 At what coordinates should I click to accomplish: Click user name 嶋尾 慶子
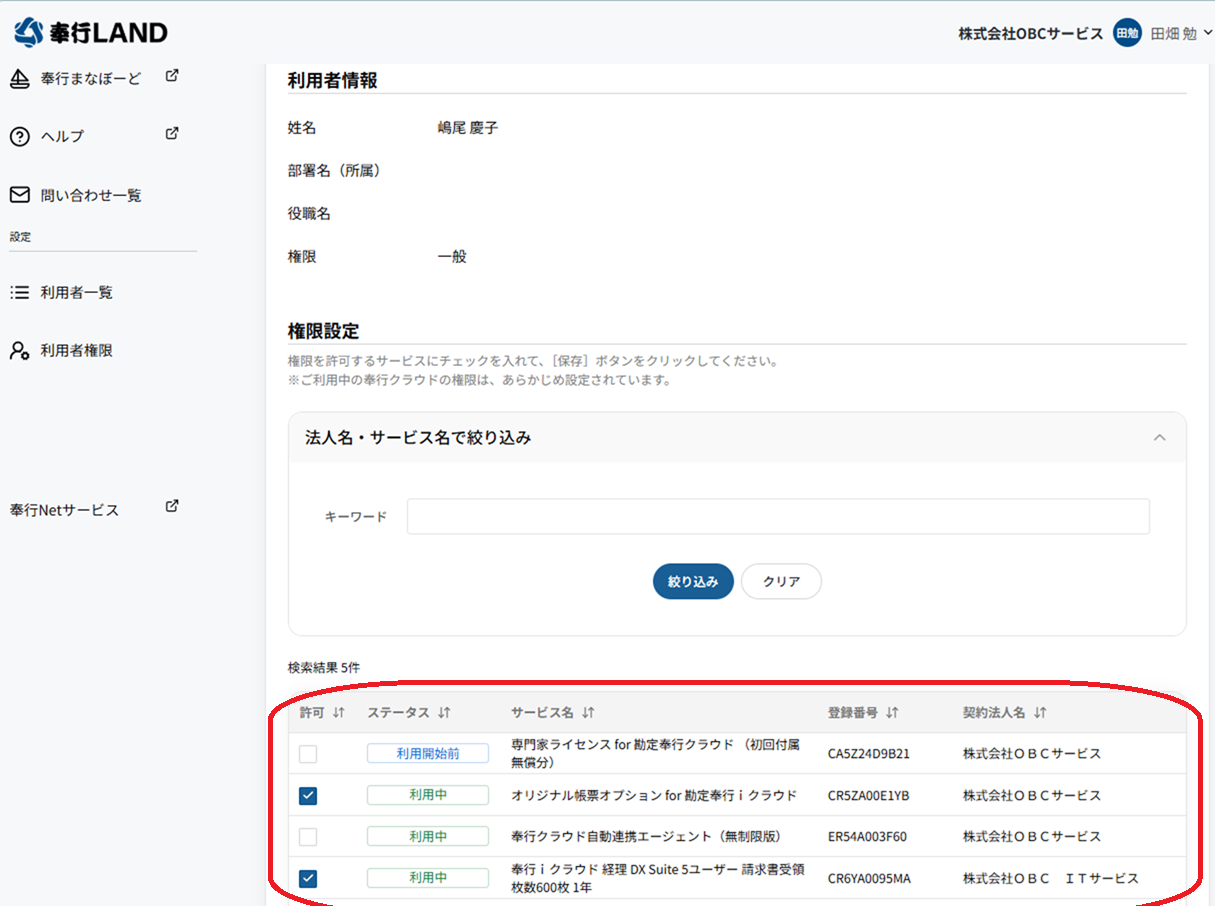467,128
